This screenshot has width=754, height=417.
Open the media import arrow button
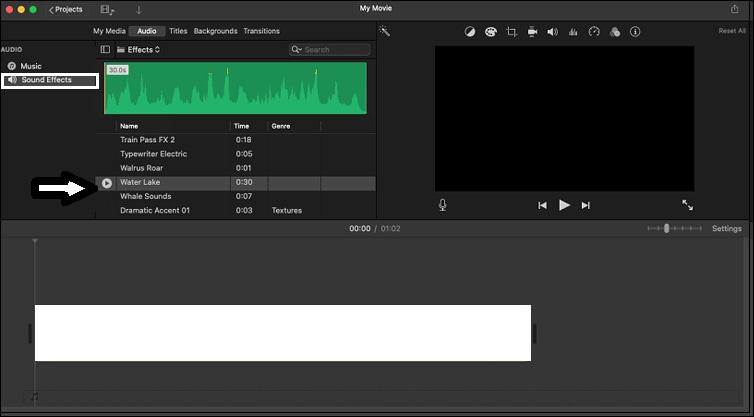pyautogui.click(x=138, y=10)
